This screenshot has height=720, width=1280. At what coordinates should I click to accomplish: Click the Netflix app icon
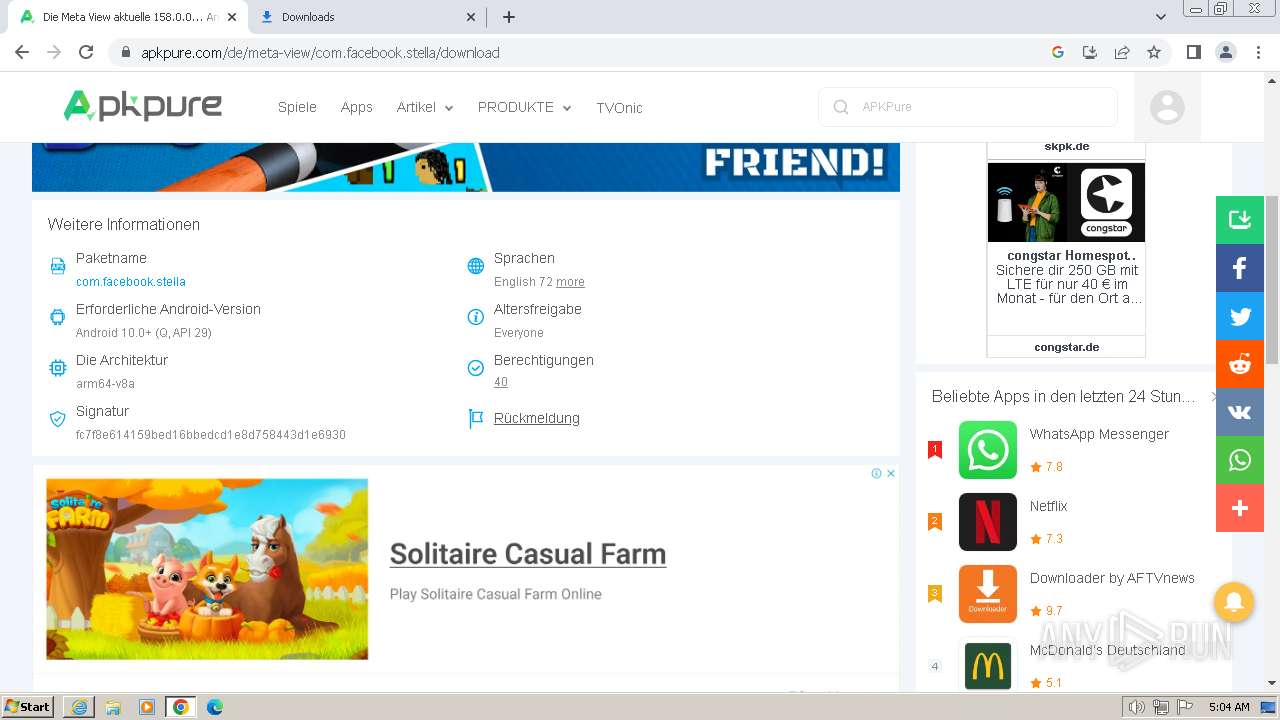coord(988,522)
